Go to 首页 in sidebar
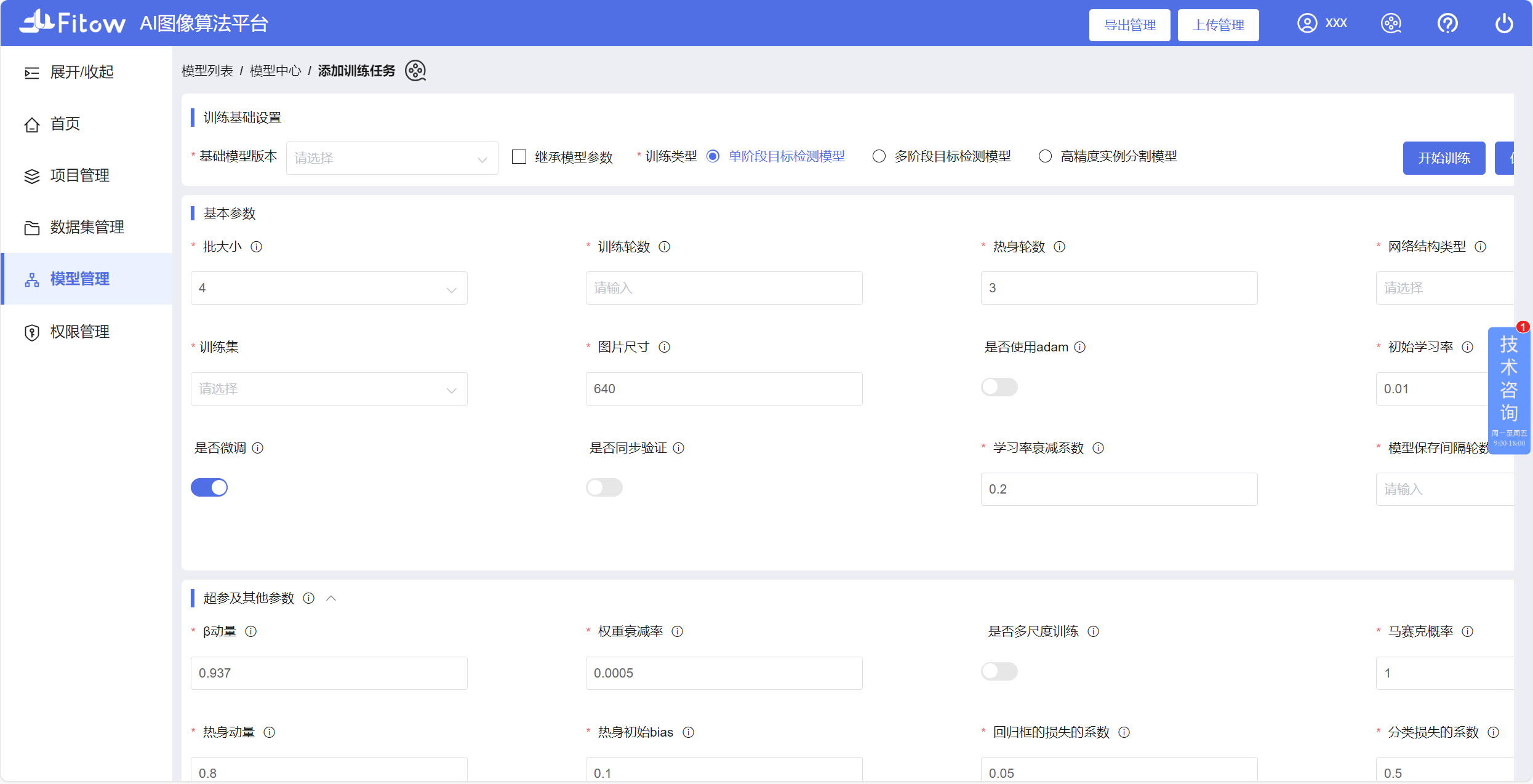1533x784 pixels. (86, 124)
